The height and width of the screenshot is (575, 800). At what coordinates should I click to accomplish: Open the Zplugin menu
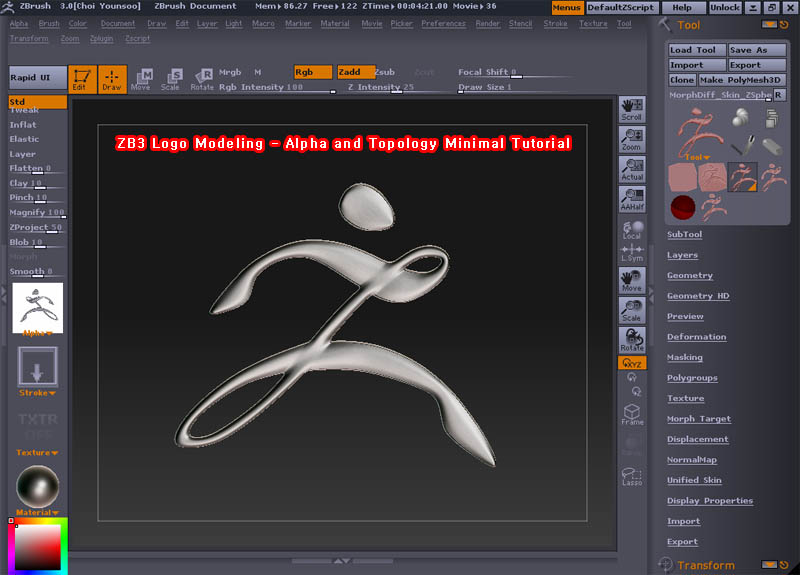coord(101,38)
